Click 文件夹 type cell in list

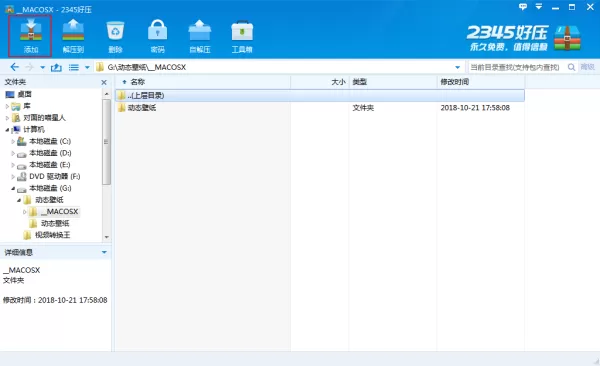coord(363,108)
